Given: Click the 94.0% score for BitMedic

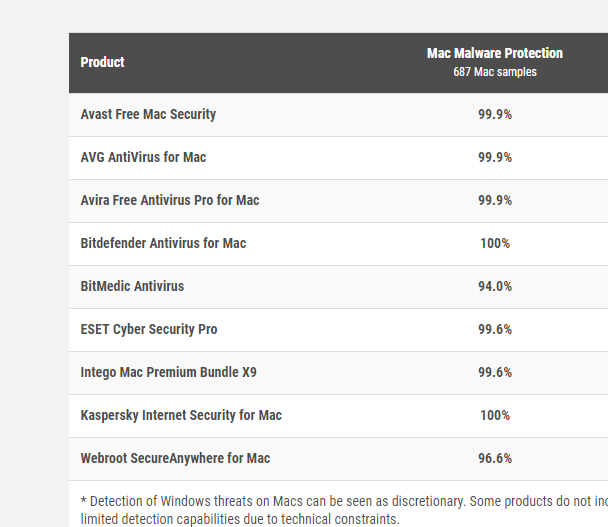Looking at the screenshot, I should tap(495, 286).
